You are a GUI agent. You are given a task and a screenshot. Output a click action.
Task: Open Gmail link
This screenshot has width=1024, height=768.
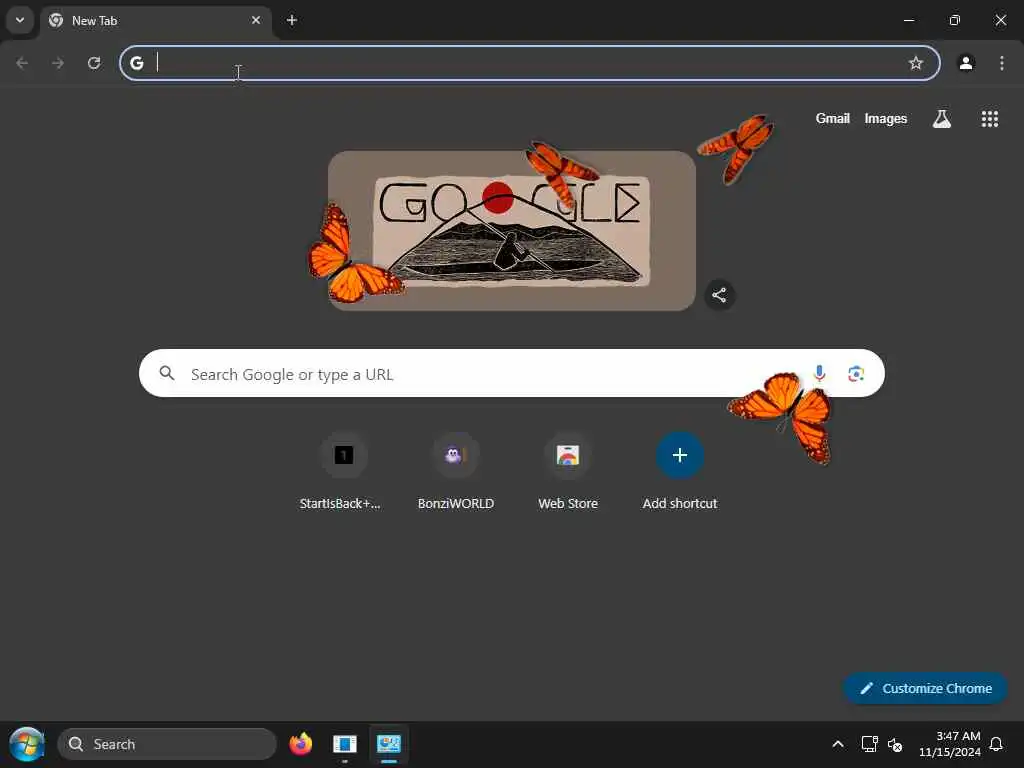click(x=832, y=118)
